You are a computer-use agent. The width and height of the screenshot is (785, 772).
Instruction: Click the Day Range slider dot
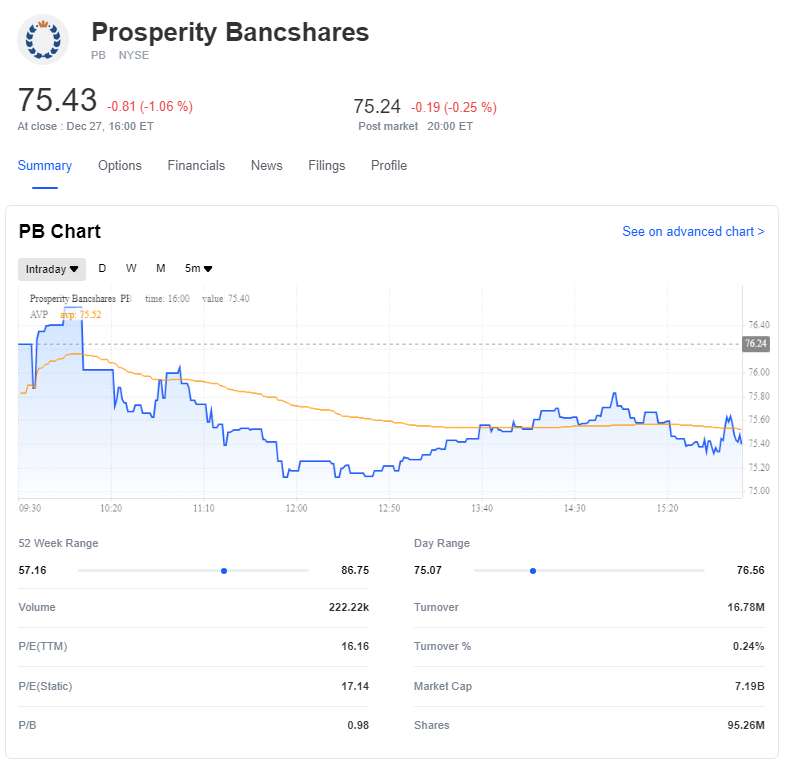pos(533,571)
